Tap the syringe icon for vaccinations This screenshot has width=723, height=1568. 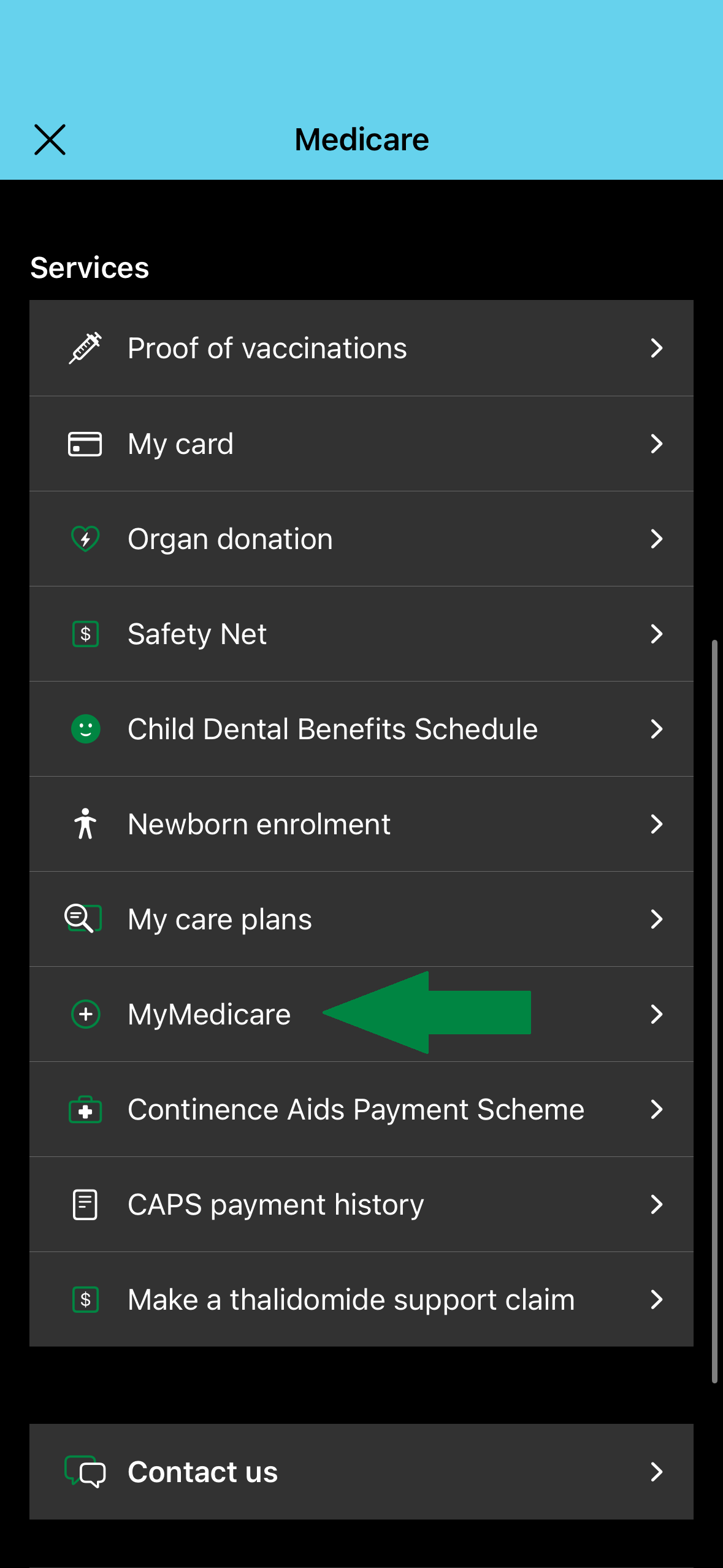[85, 348]
